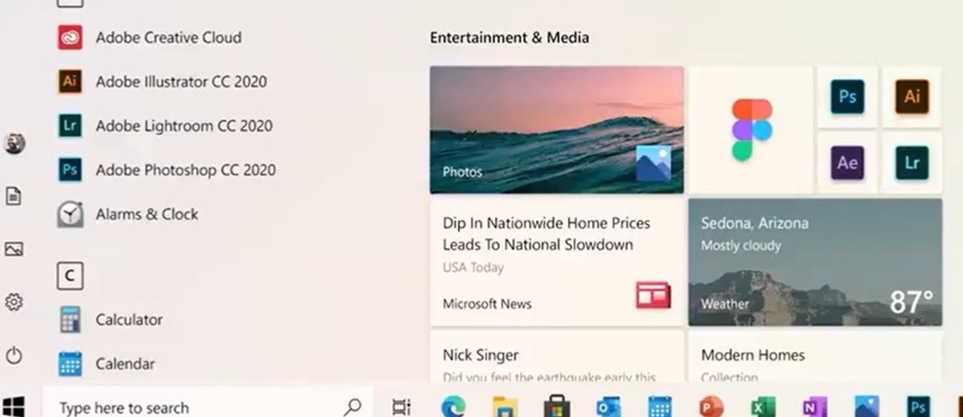Open Photos app from the taskbar
Screen dimensions: 963x417
click(867, 407)
